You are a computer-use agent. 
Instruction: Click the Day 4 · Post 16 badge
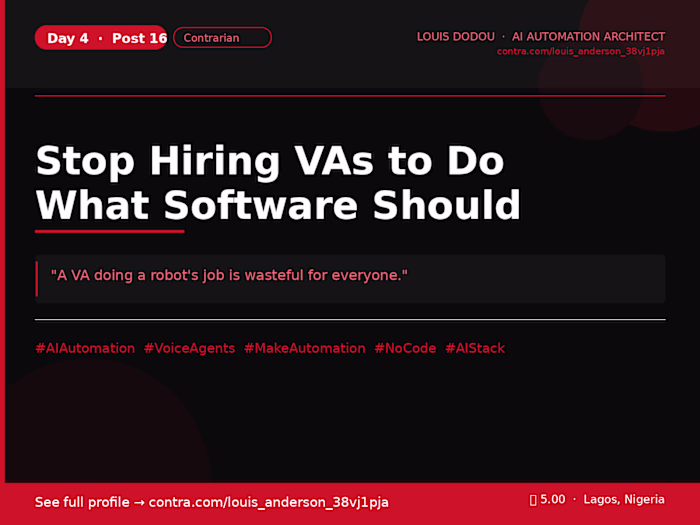click(101, 38)
